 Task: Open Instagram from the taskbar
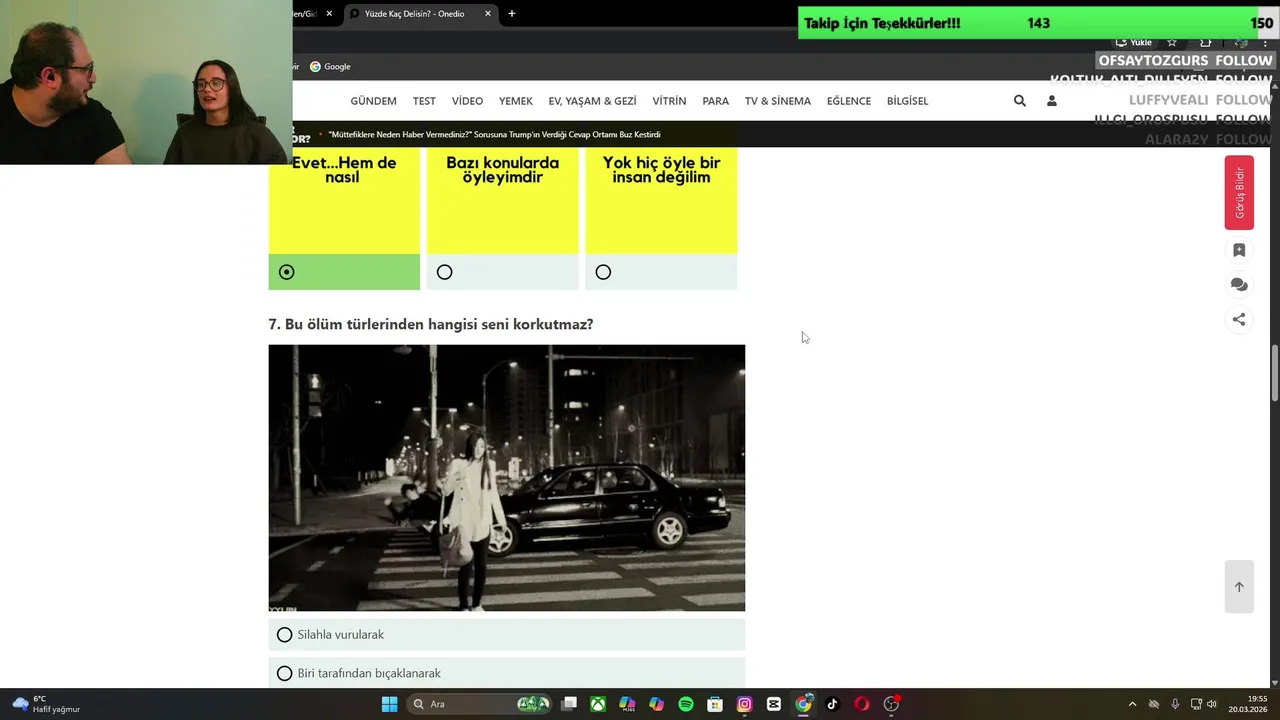(744, 704)
